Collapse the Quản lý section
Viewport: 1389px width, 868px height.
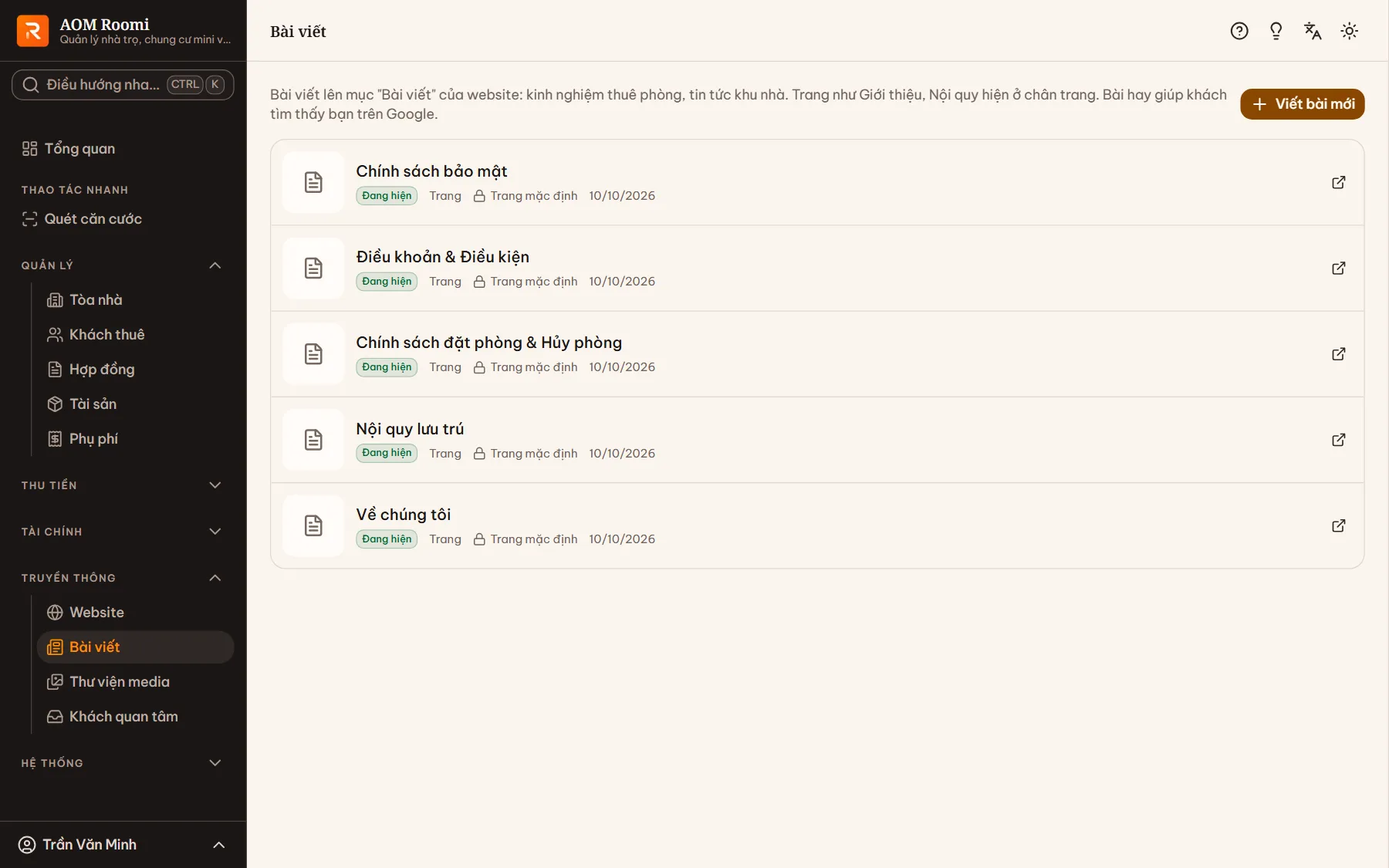(123, 265)
